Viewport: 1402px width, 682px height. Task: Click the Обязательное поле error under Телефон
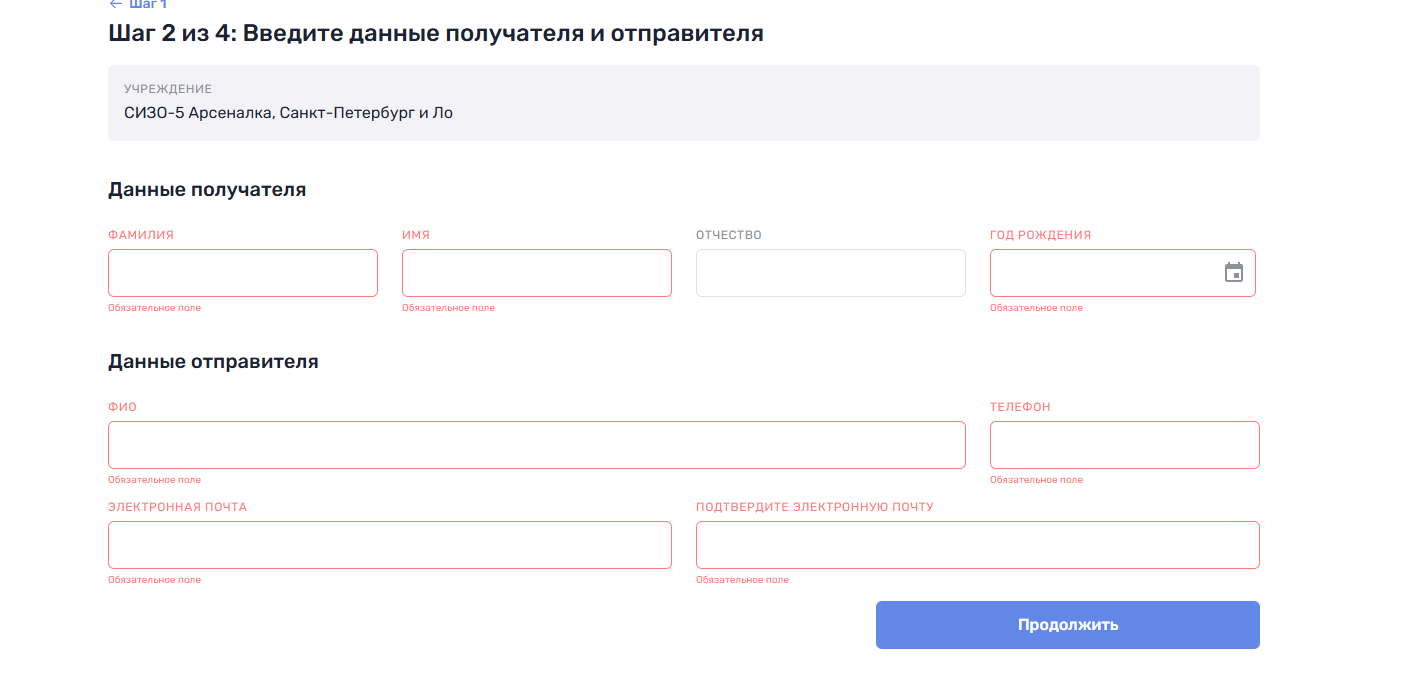point(1036,480)
